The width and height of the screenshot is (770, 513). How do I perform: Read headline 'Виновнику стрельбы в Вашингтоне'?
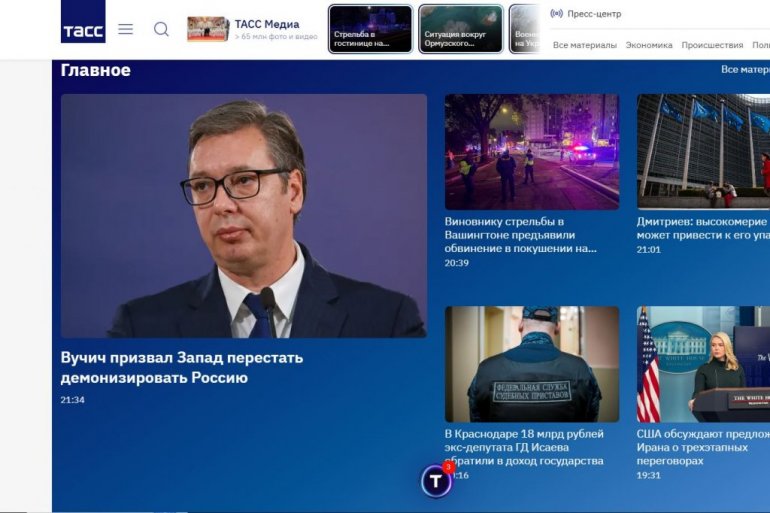[x=520, y=235]
